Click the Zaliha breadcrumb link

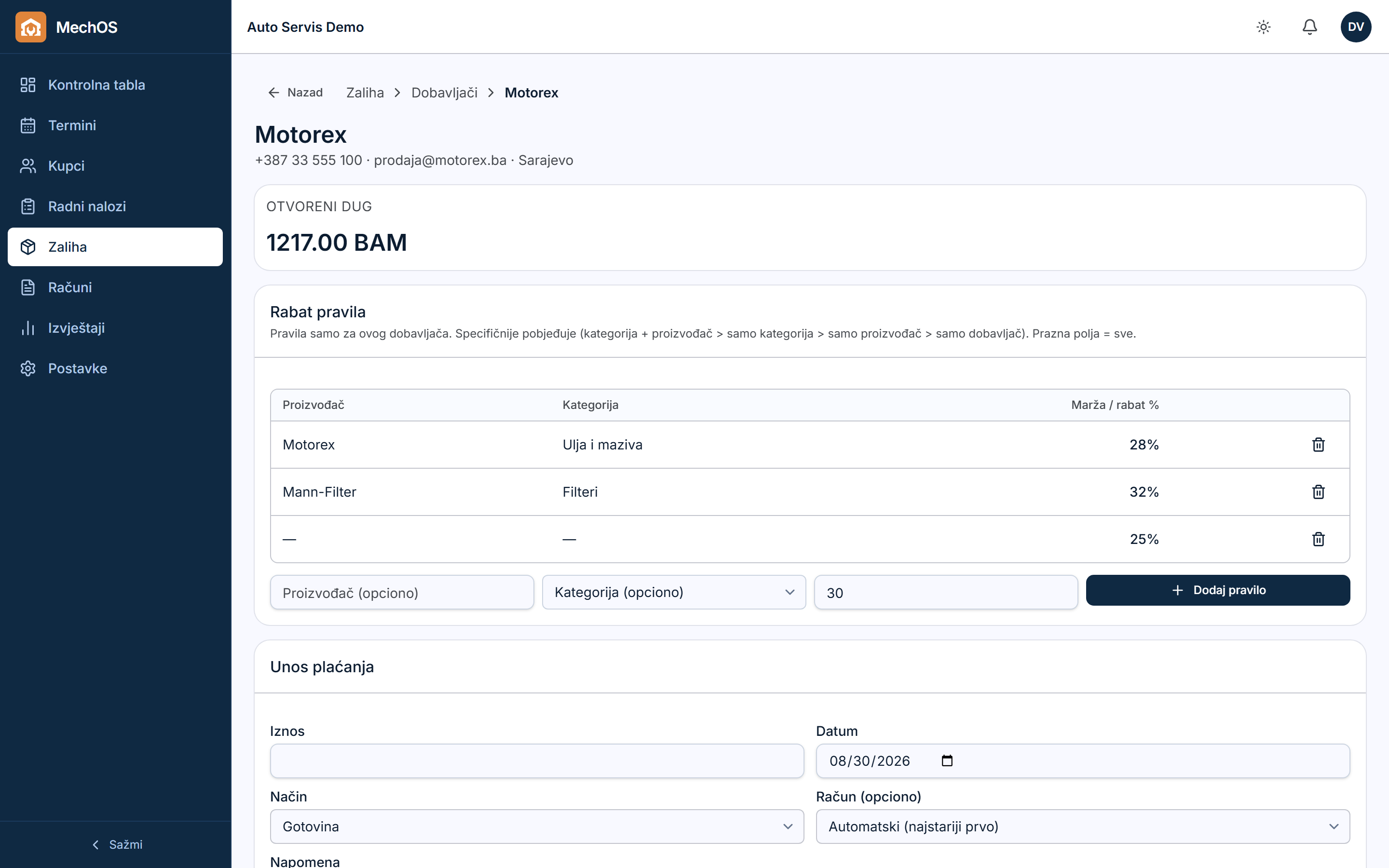(365, 93)
